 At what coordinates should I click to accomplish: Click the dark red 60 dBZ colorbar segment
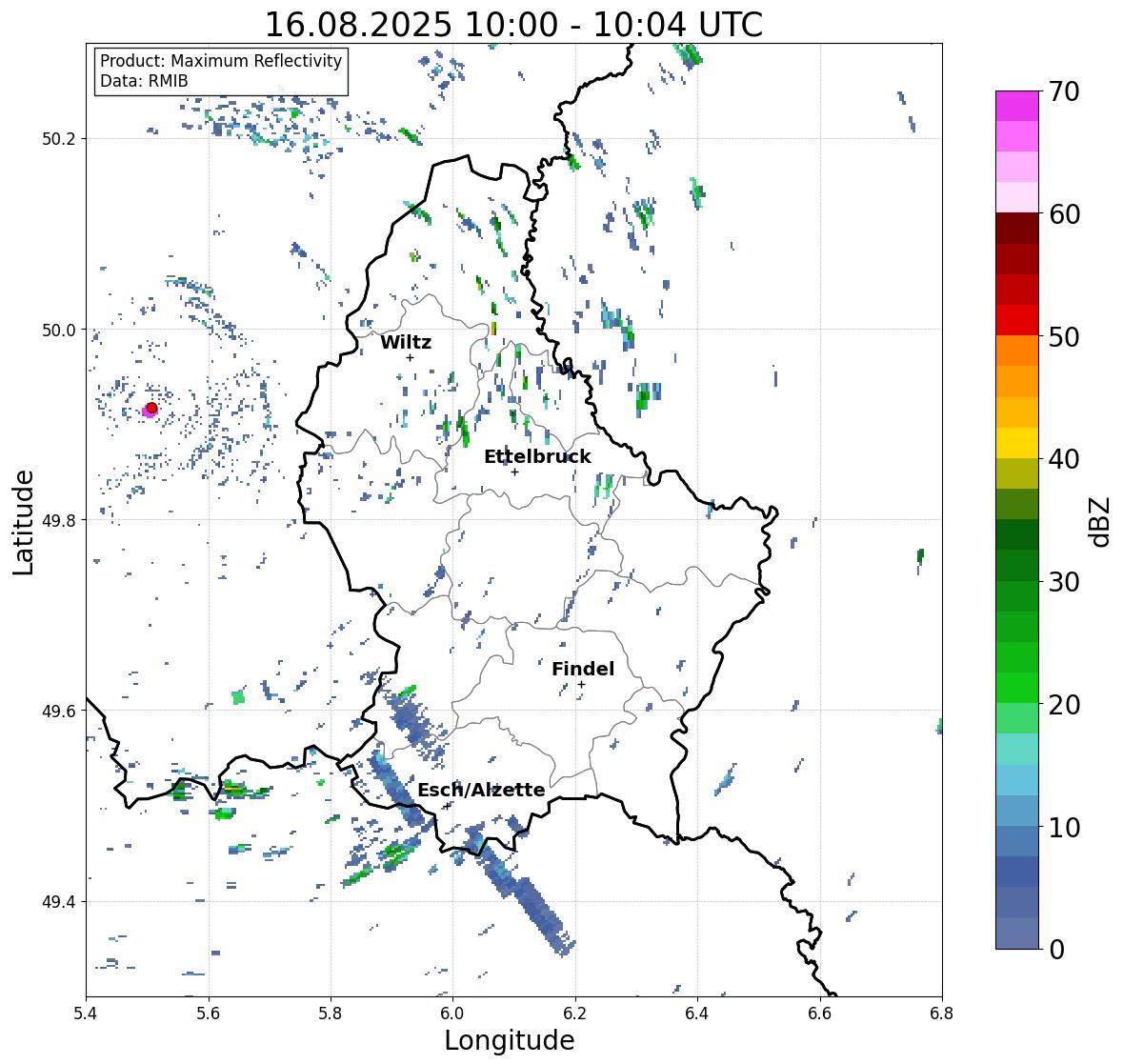[x=1017, y=229]
